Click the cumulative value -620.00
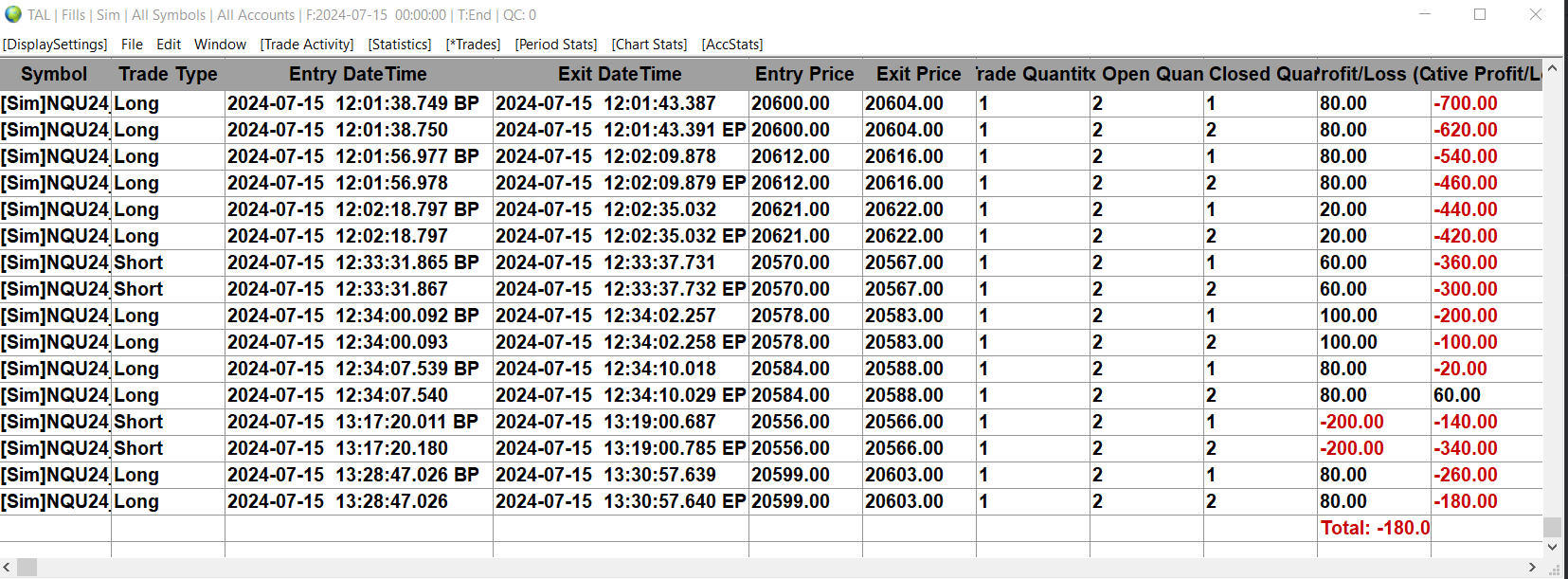The height and width of the screenshot is (579, 1568). [x=1466, y=130]
